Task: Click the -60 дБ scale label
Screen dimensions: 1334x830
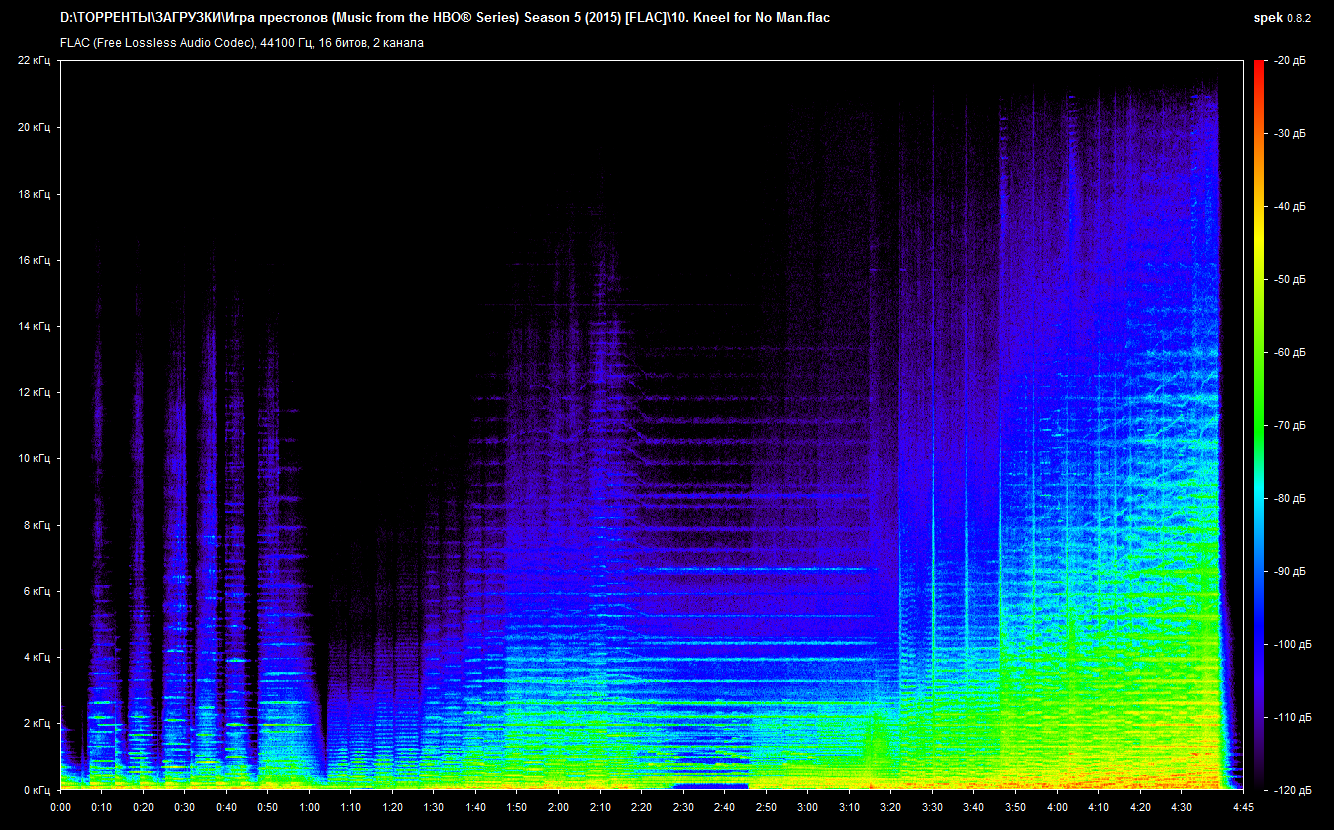Action: (x=1289, y=352)
